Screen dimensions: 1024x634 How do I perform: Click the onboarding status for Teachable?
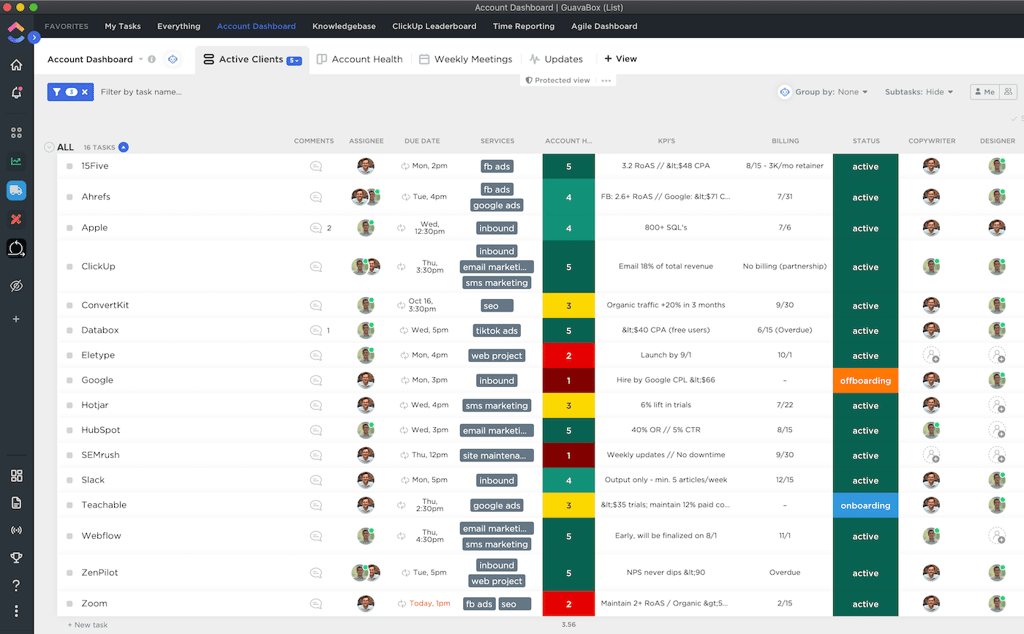pos(865,505)
